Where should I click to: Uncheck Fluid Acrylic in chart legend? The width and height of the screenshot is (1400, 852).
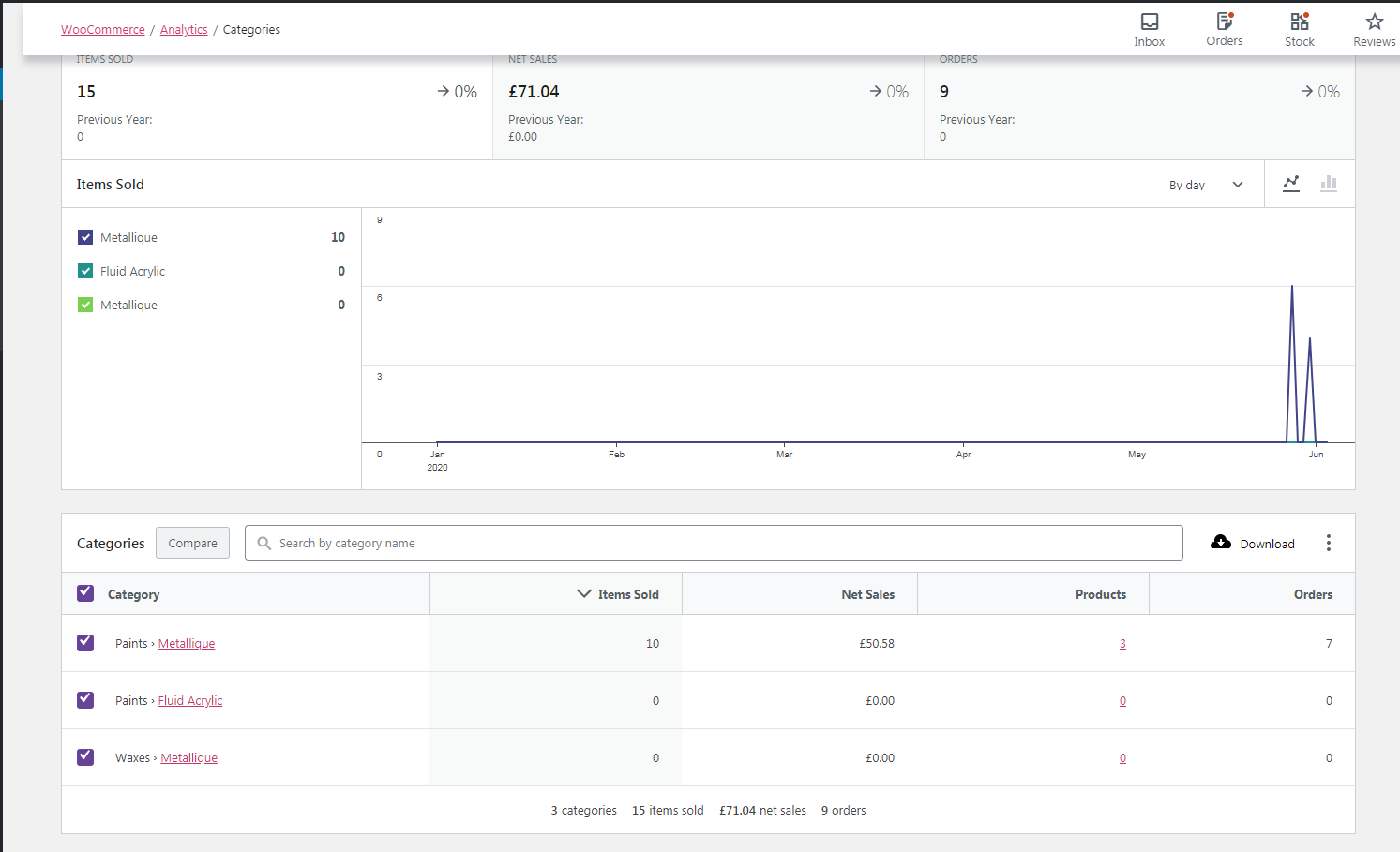85,271
